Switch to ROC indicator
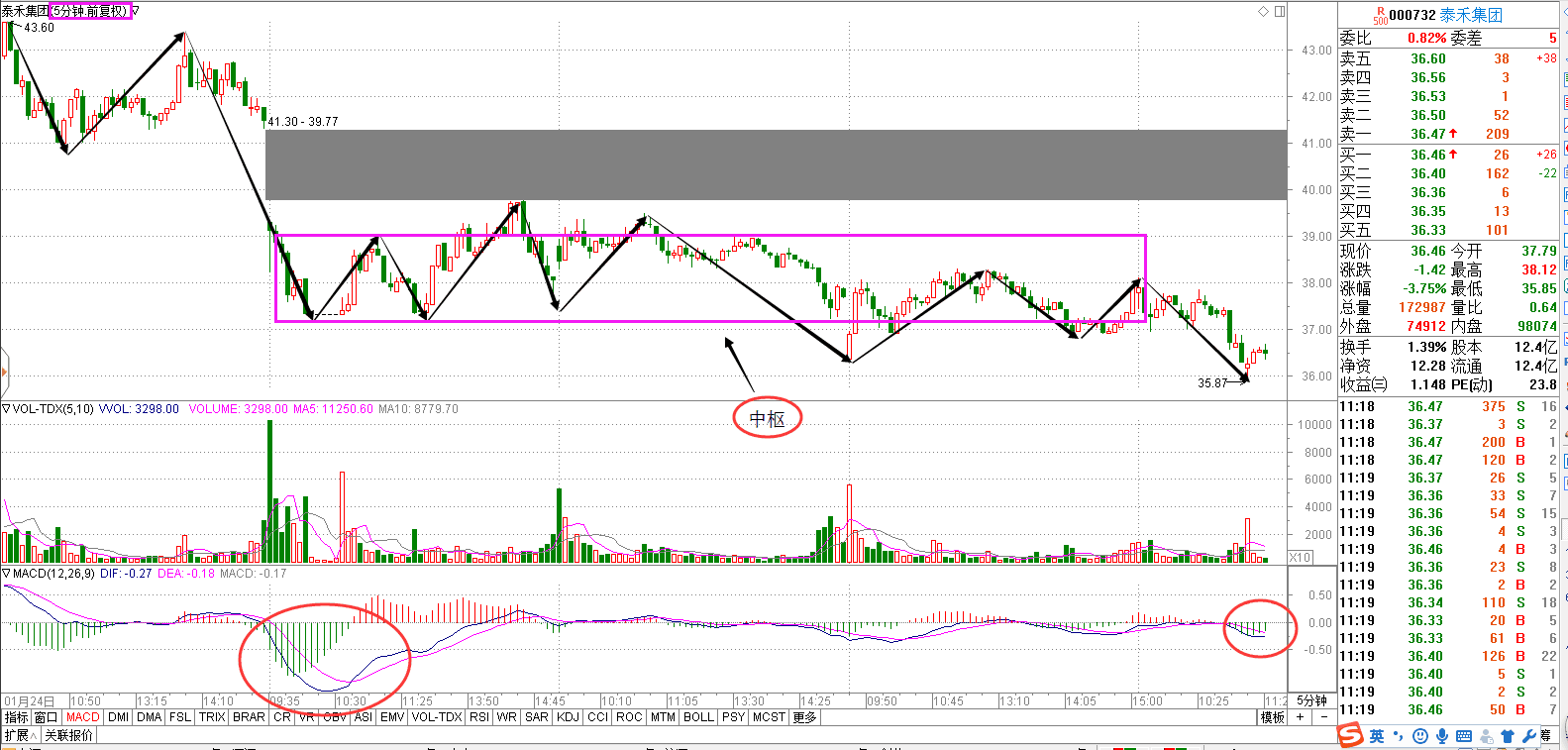This screenshot has width=1568, height=750. point(629,717)
